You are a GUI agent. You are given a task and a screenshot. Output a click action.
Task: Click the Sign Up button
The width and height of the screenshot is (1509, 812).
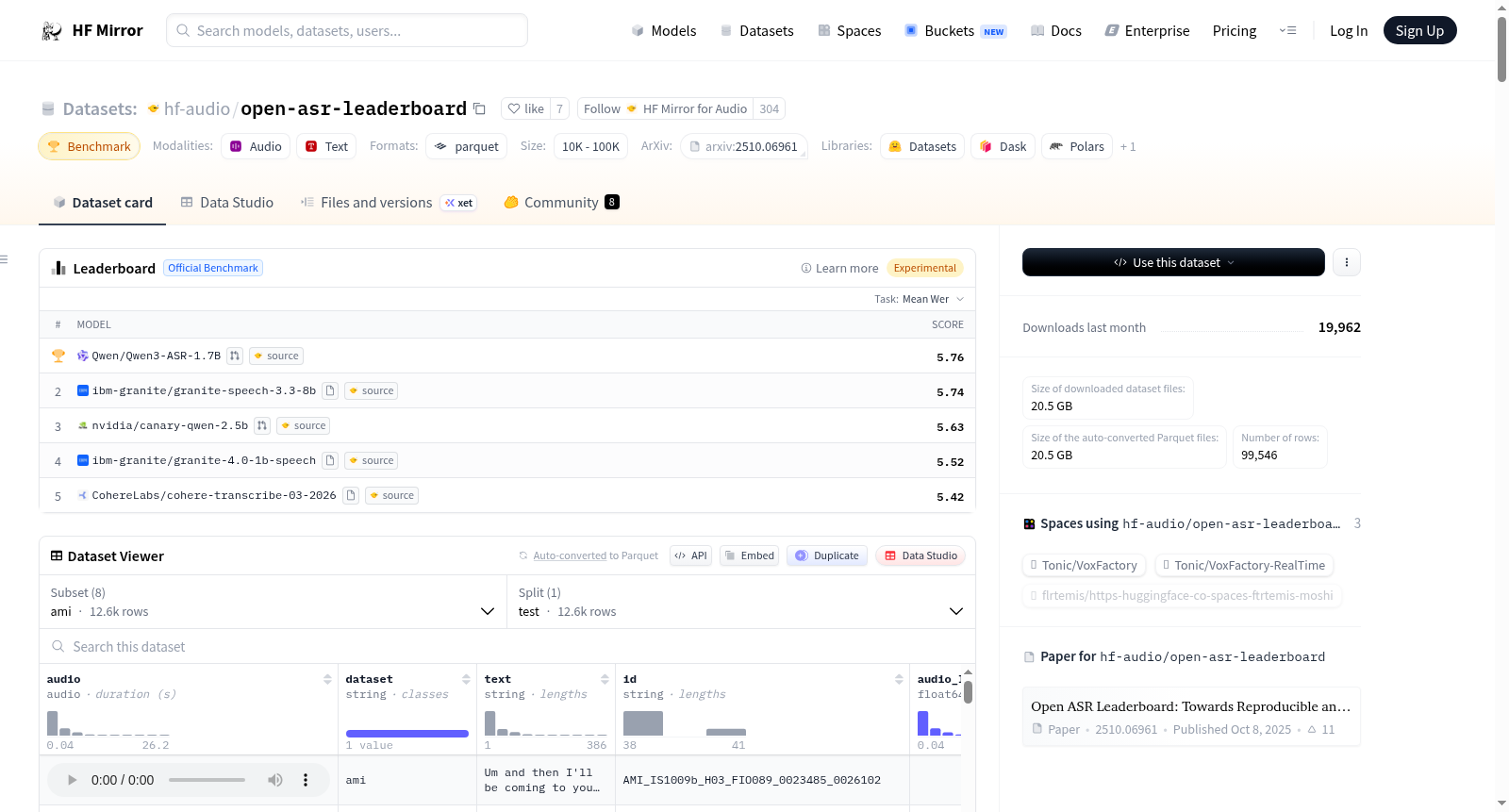coord(1419,30)
